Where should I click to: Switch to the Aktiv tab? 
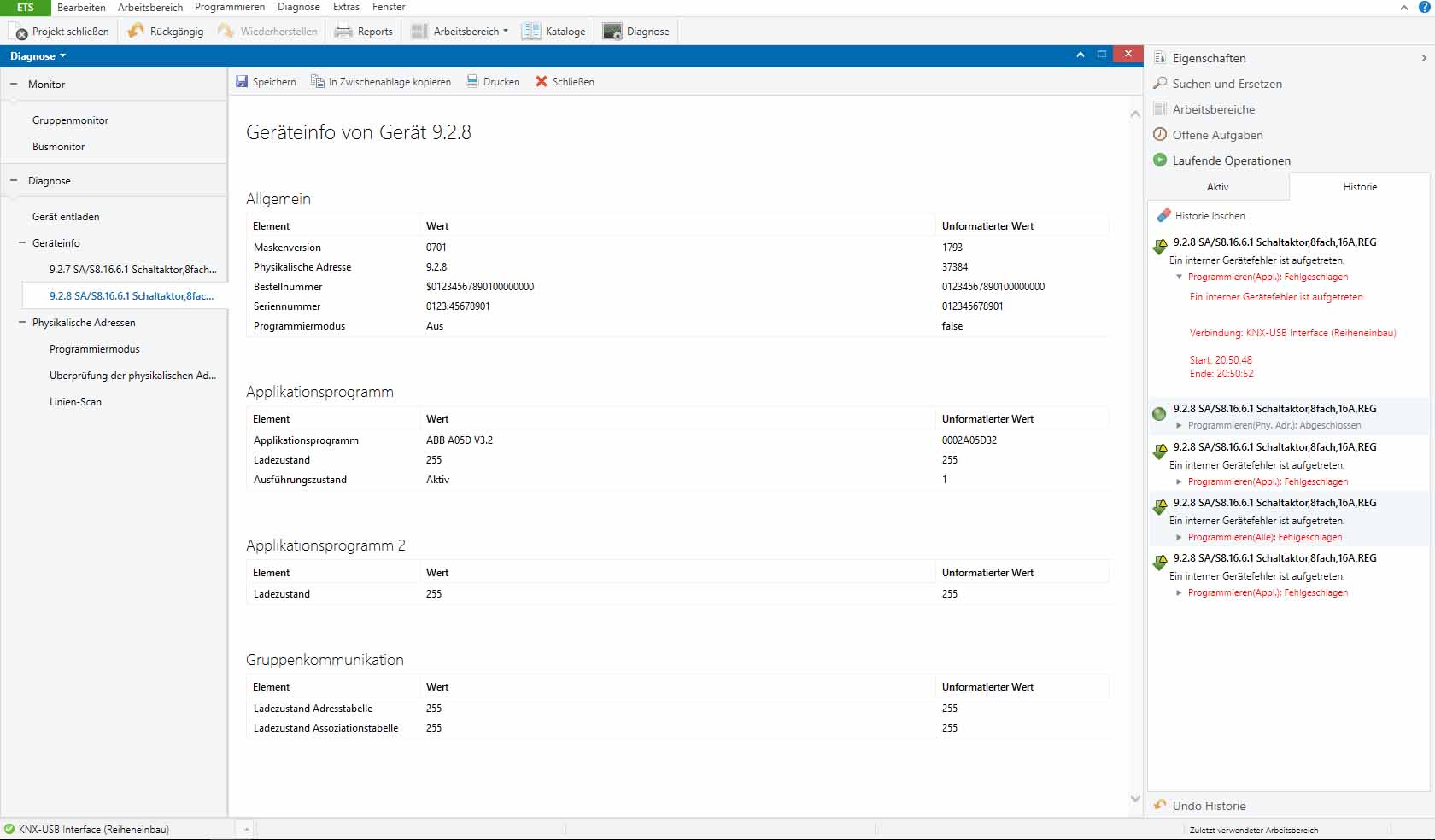[x=1217, y=187]
